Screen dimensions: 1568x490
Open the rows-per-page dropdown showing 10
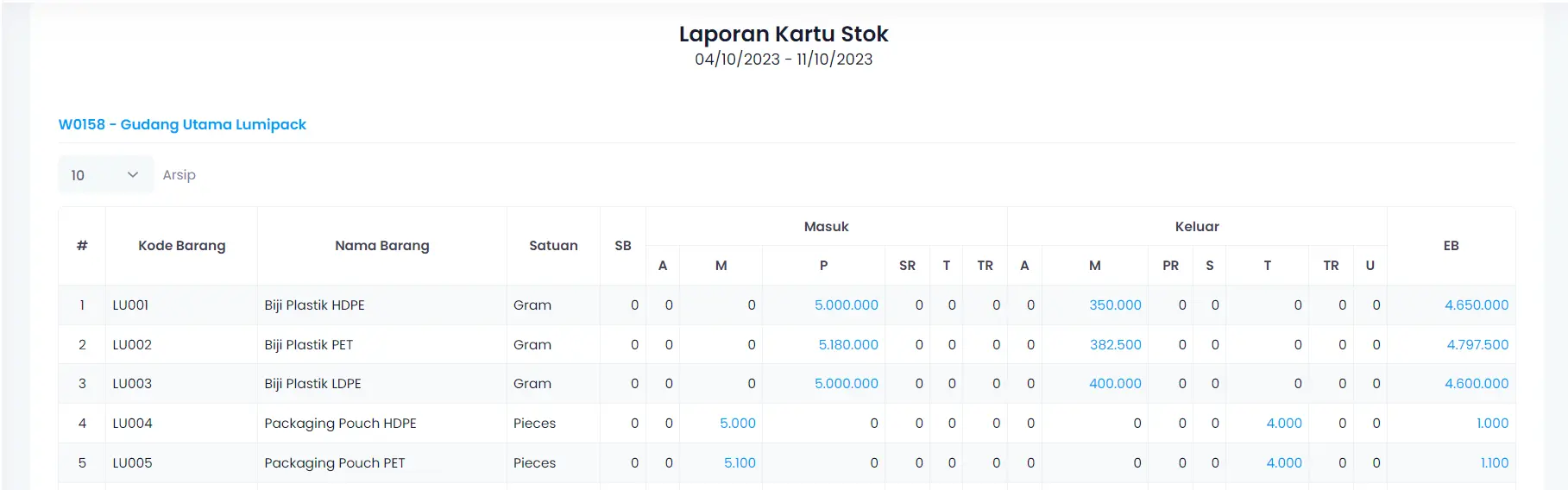105,175
